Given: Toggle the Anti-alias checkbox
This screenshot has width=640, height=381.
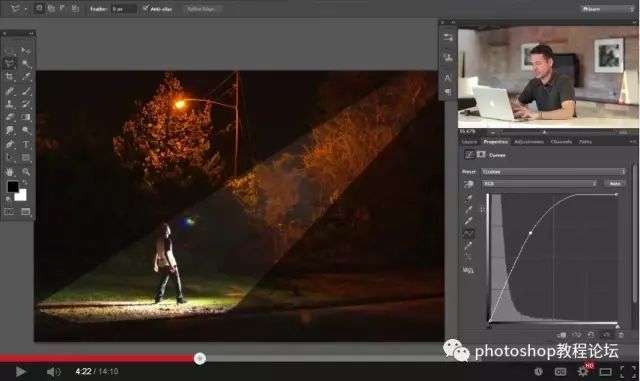Looking at the screenshot, I should (146, 8).
